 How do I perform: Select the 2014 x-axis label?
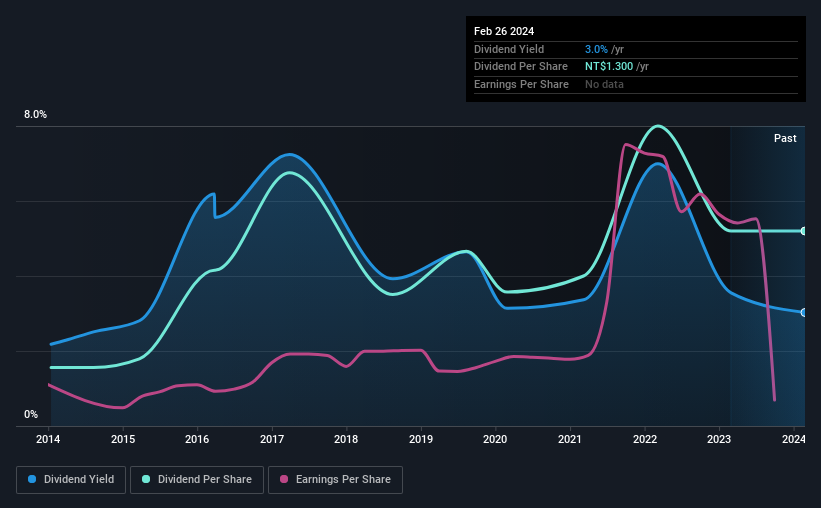click(x=48, y=439)
